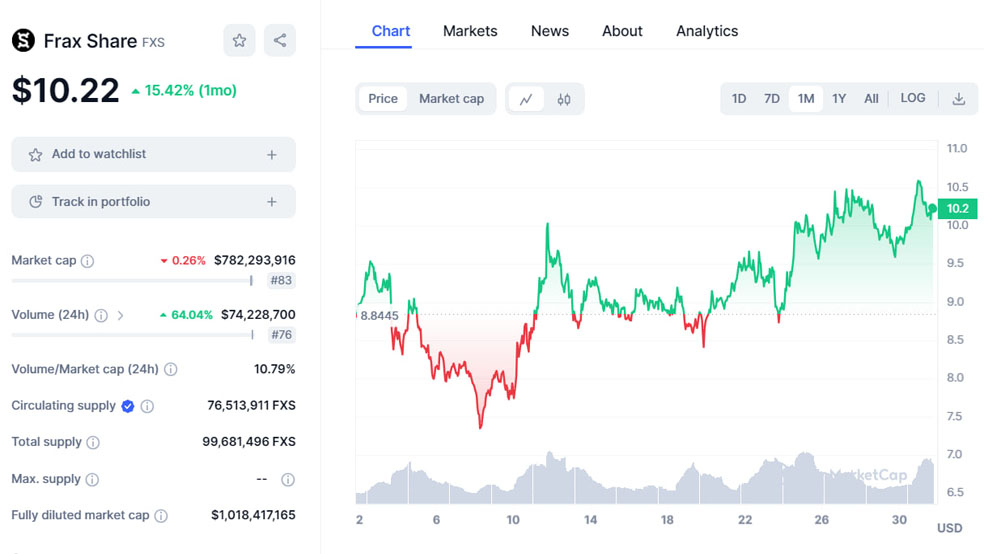Click the Market cap rank slider bar

click(132, 280)
